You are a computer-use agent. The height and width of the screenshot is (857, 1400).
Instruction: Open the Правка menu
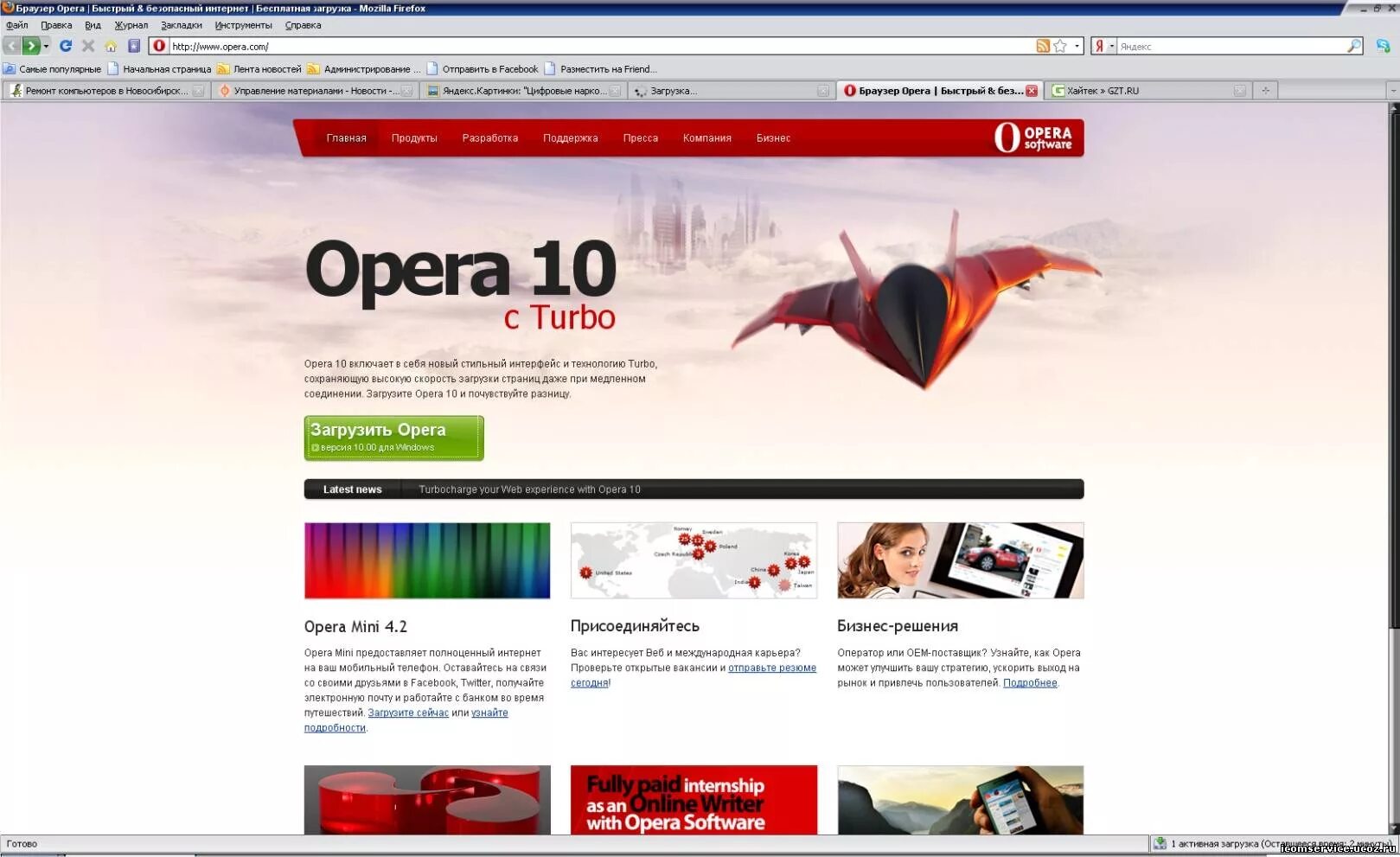(56, 25)
